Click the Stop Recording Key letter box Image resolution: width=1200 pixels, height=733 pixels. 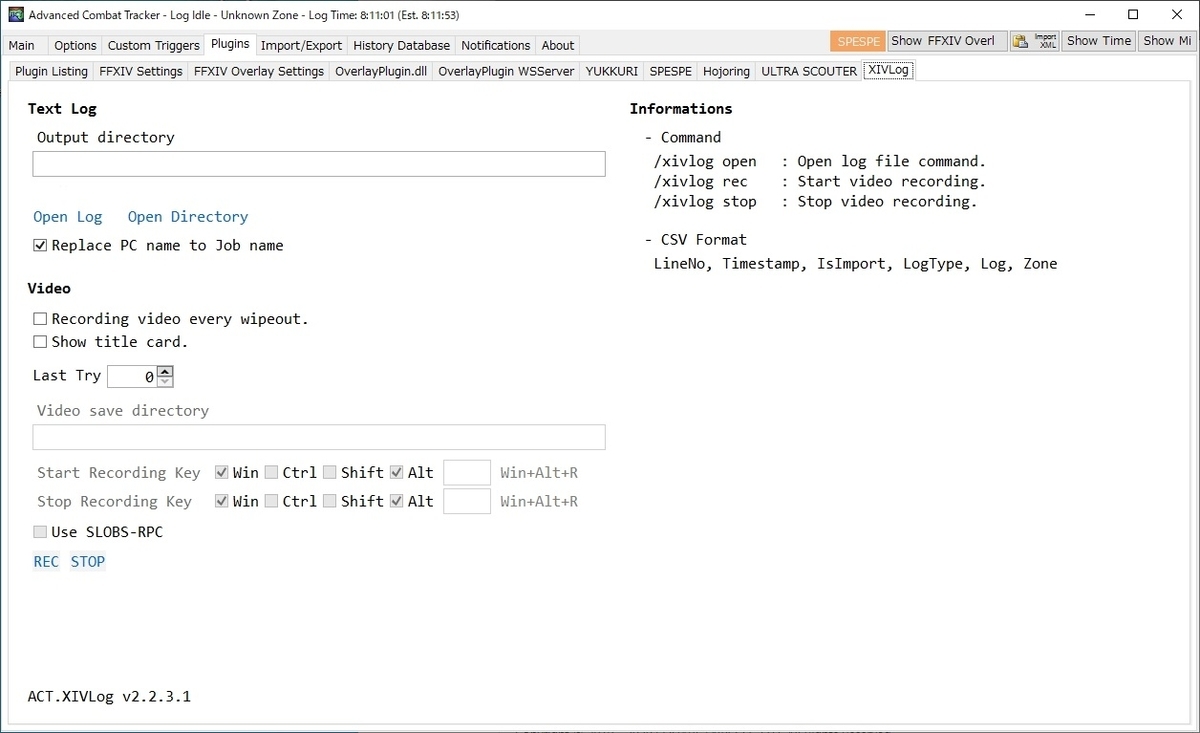click(x=467, y=501)
